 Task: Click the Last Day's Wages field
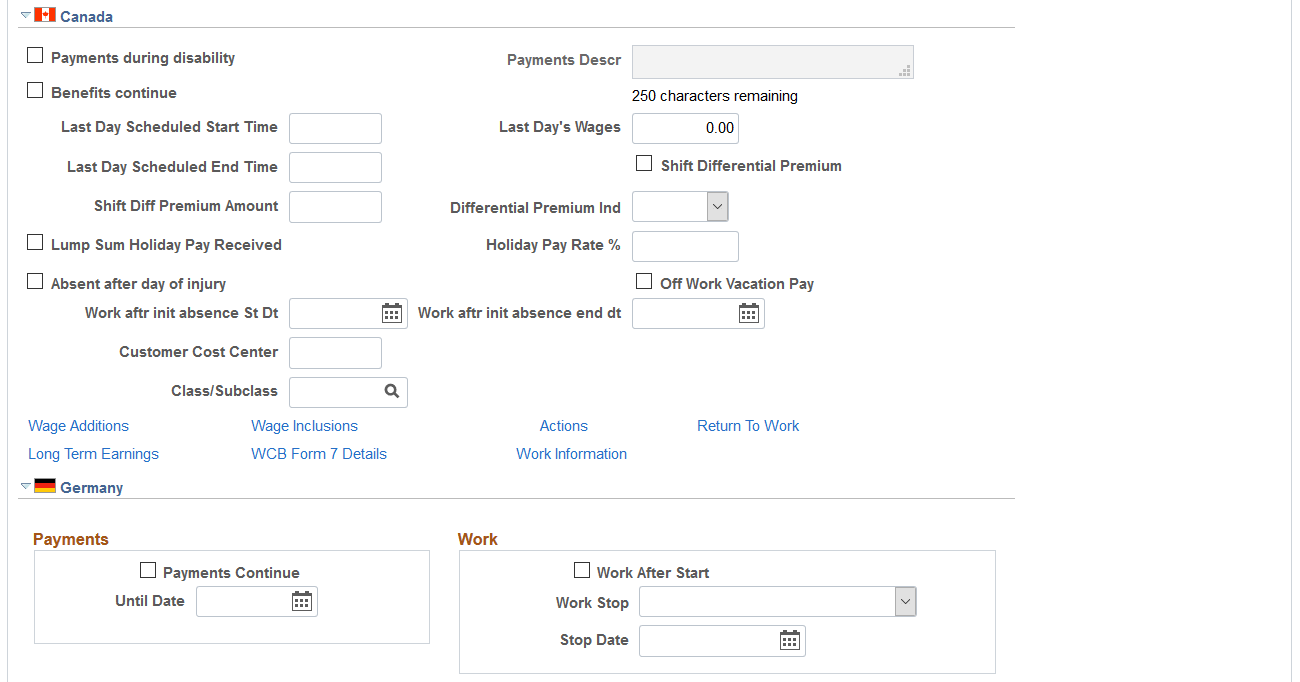click(685, 128)
